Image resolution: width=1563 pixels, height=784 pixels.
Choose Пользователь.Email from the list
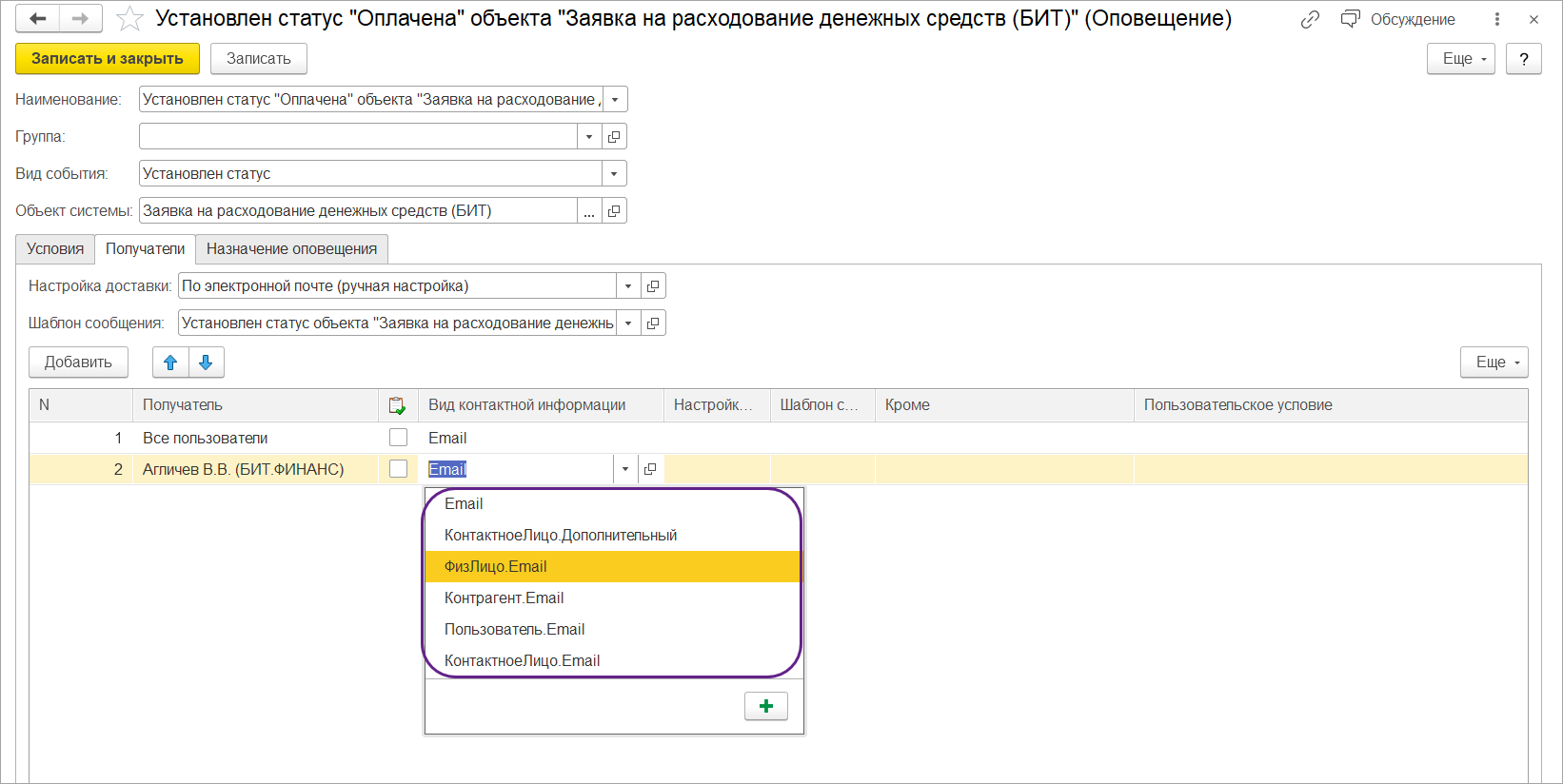pyautogui.click(x=613, y=630)
